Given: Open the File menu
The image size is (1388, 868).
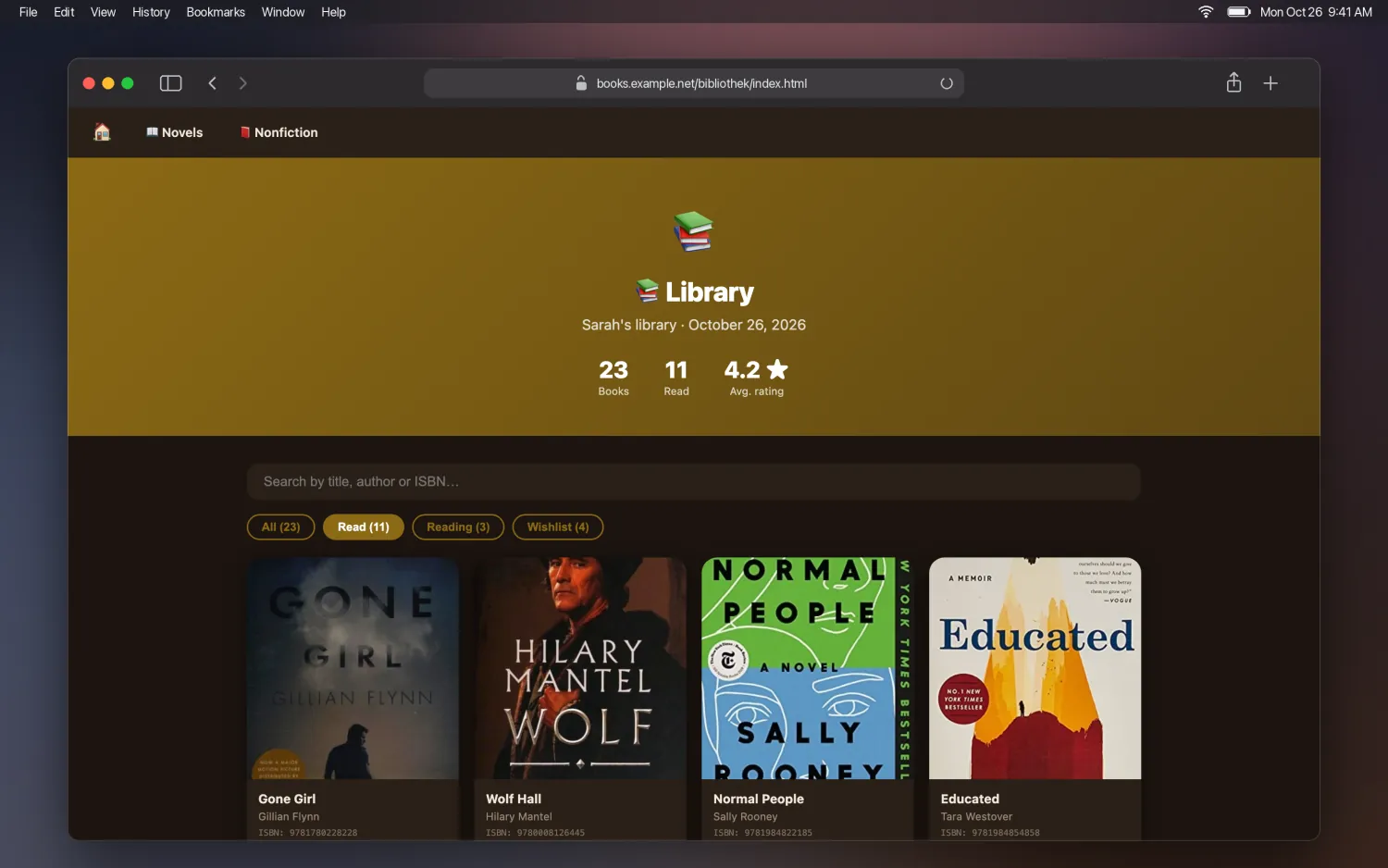Looking at the screenshot, I should 29,12.
